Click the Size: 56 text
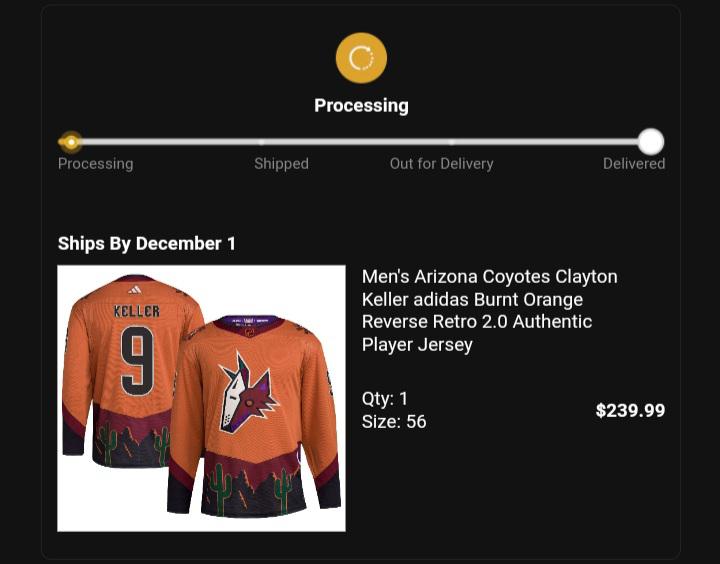The height and width of the screenshot is (564, 720). [x=394, y=422]
